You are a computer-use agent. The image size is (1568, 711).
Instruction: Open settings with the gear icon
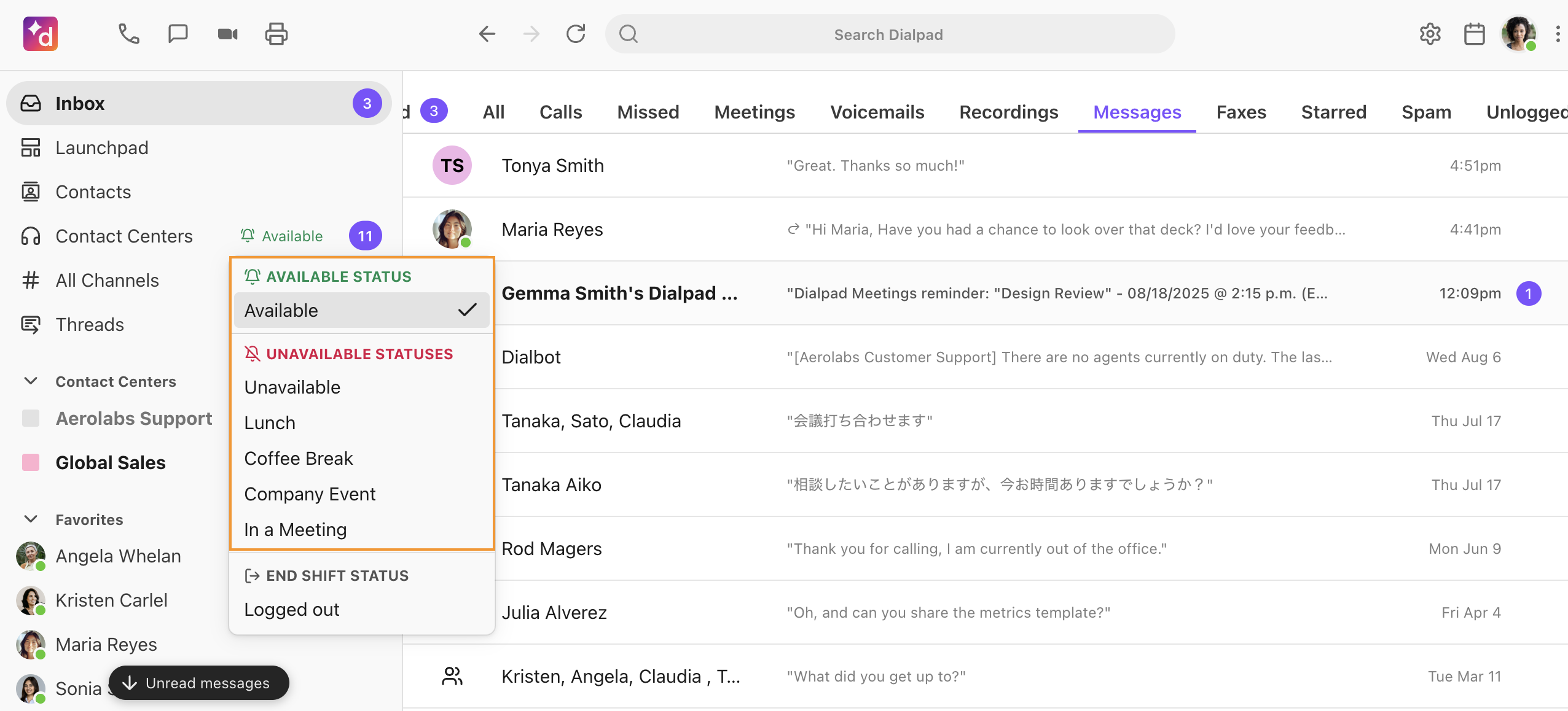point(1430,34)
